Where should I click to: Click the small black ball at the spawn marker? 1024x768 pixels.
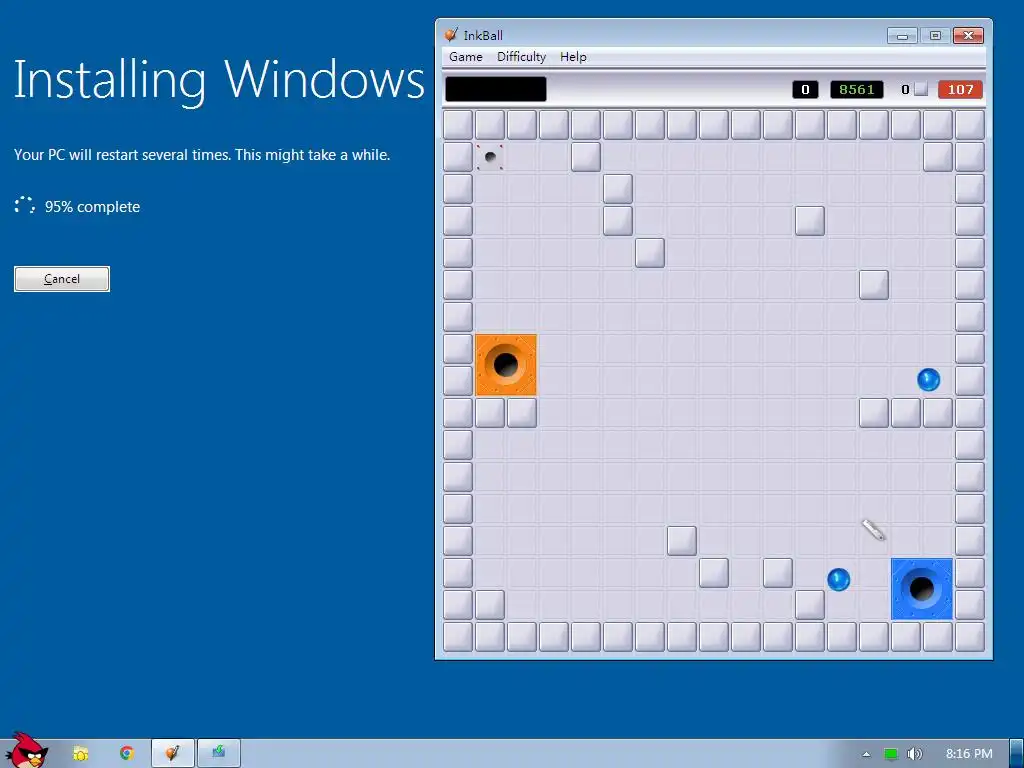490,157
